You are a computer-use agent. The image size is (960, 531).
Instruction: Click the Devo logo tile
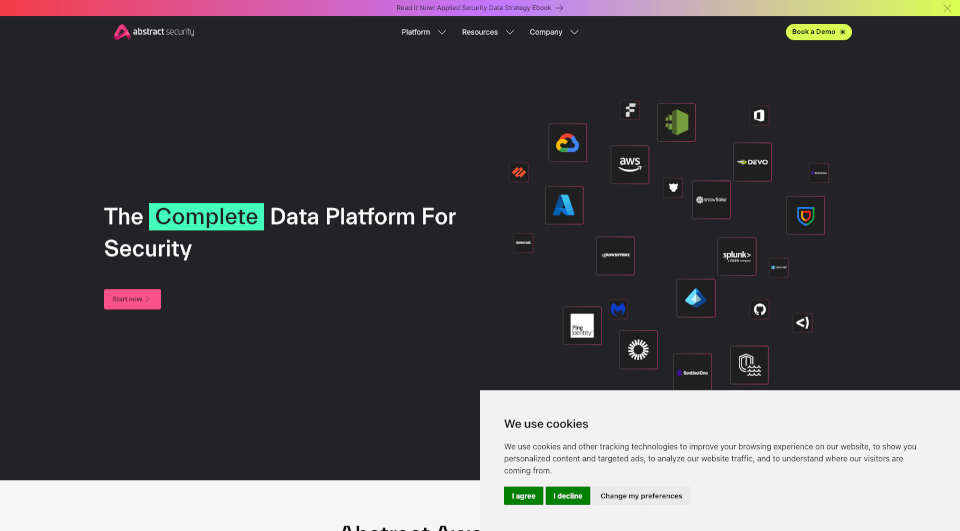(752, 162)
